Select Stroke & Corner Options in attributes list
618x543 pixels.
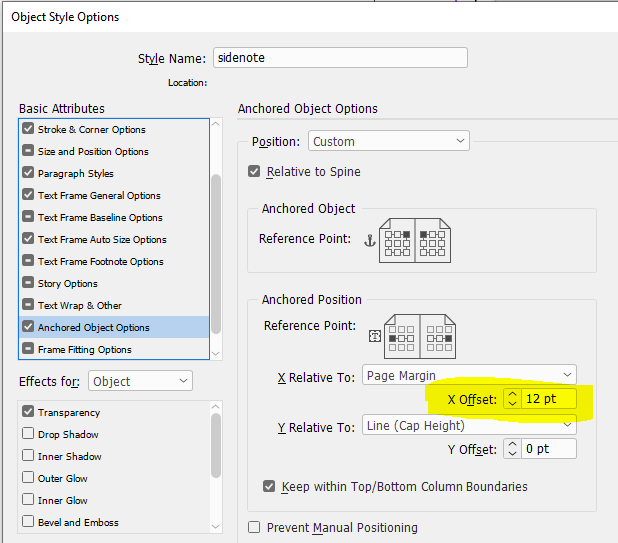[91, 130]
